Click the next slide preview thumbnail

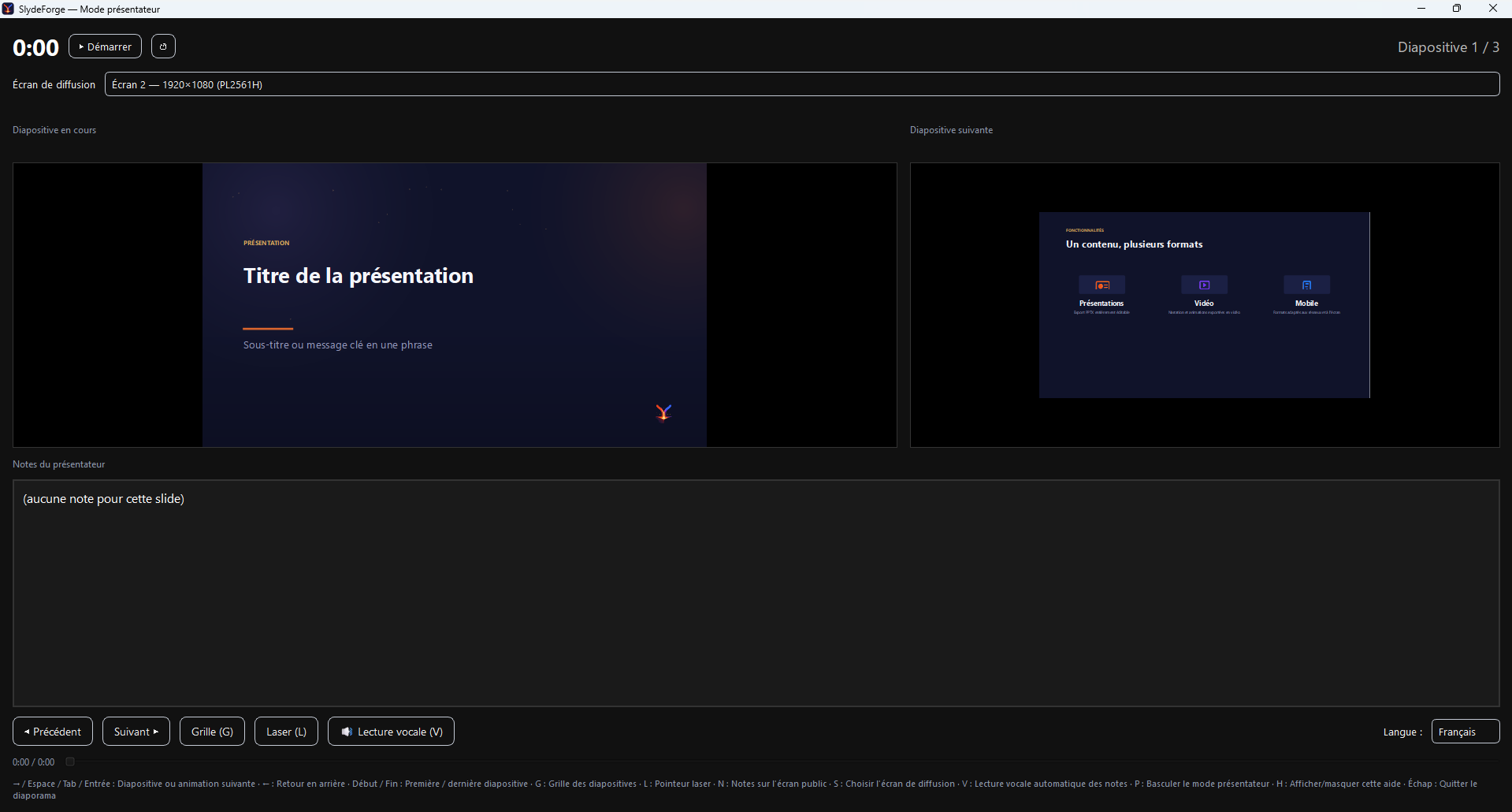tap(1205, 305)
